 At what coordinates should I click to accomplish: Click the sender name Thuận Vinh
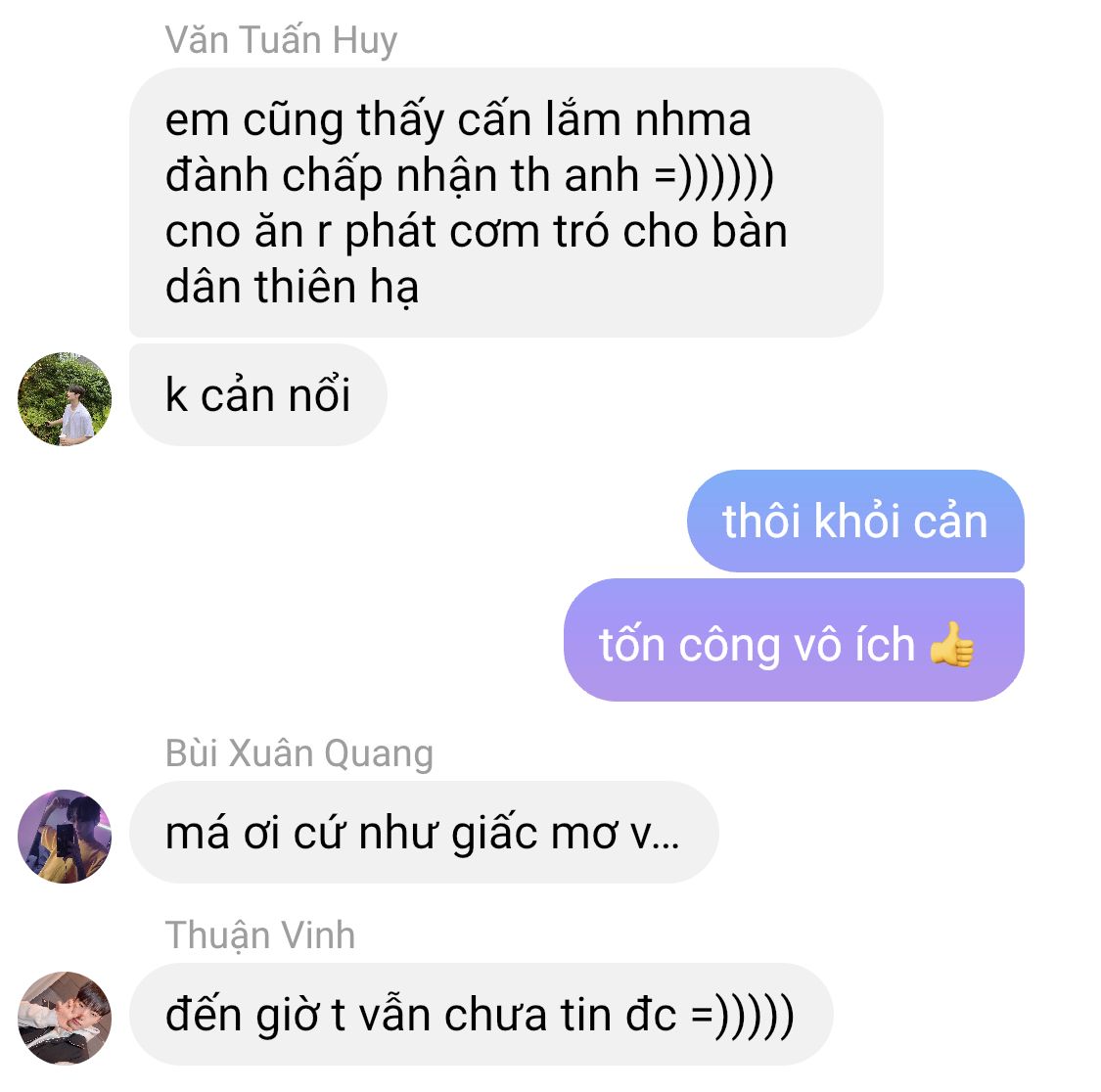(x=259, y=934)
